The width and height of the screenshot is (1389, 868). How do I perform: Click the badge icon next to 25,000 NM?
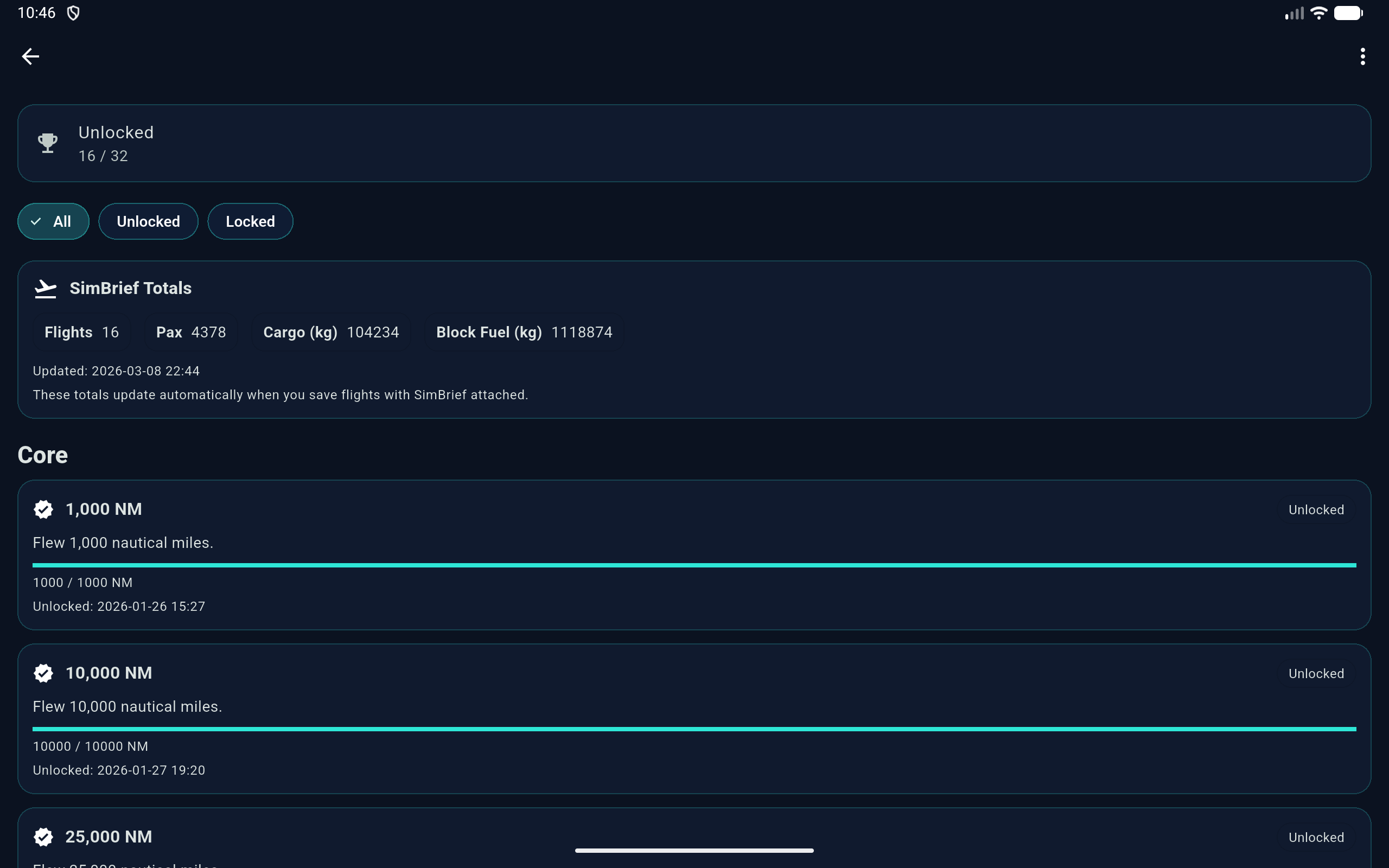(x=43, y=837)
